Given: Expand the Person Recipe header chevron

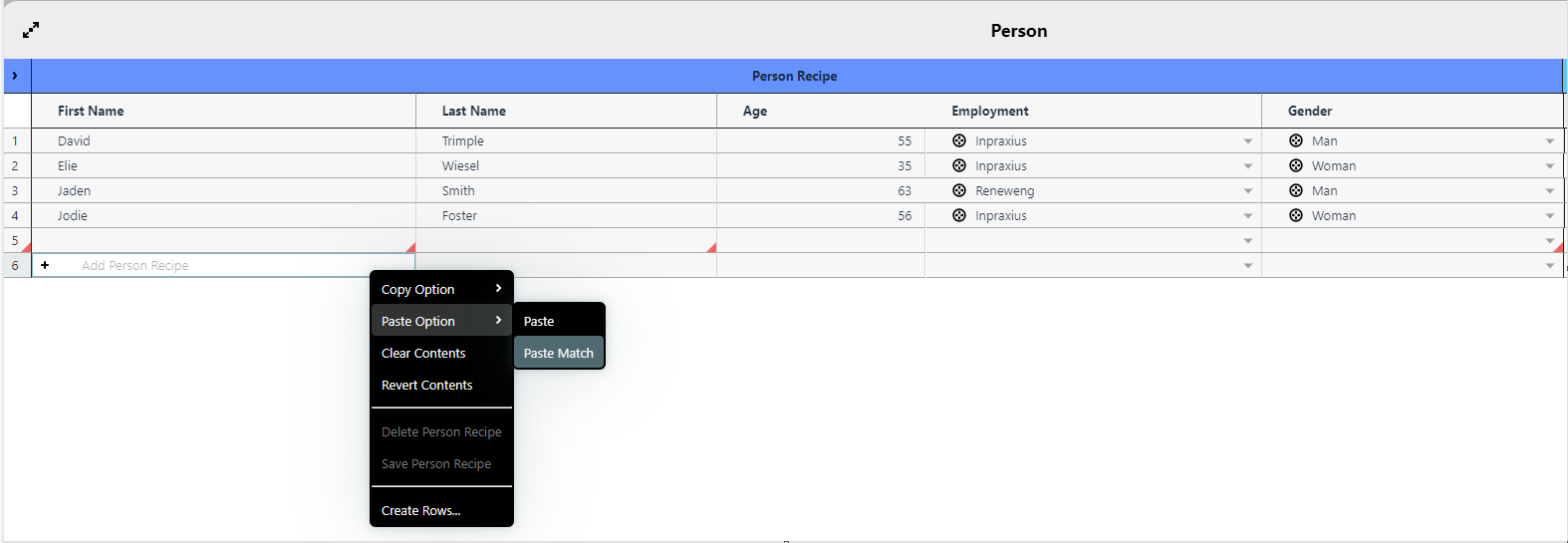Looking at the screenshot, I should click(x=15, y=76).
